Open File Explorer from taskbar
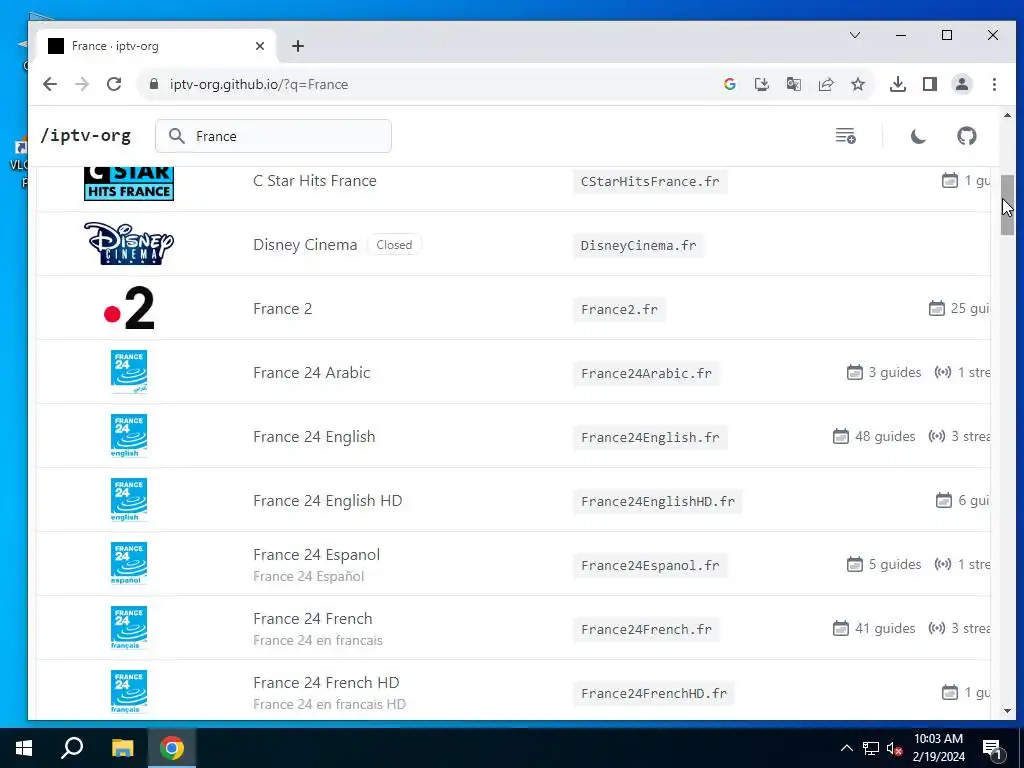The image size is (1024, 768). click(x=122, y=748)
